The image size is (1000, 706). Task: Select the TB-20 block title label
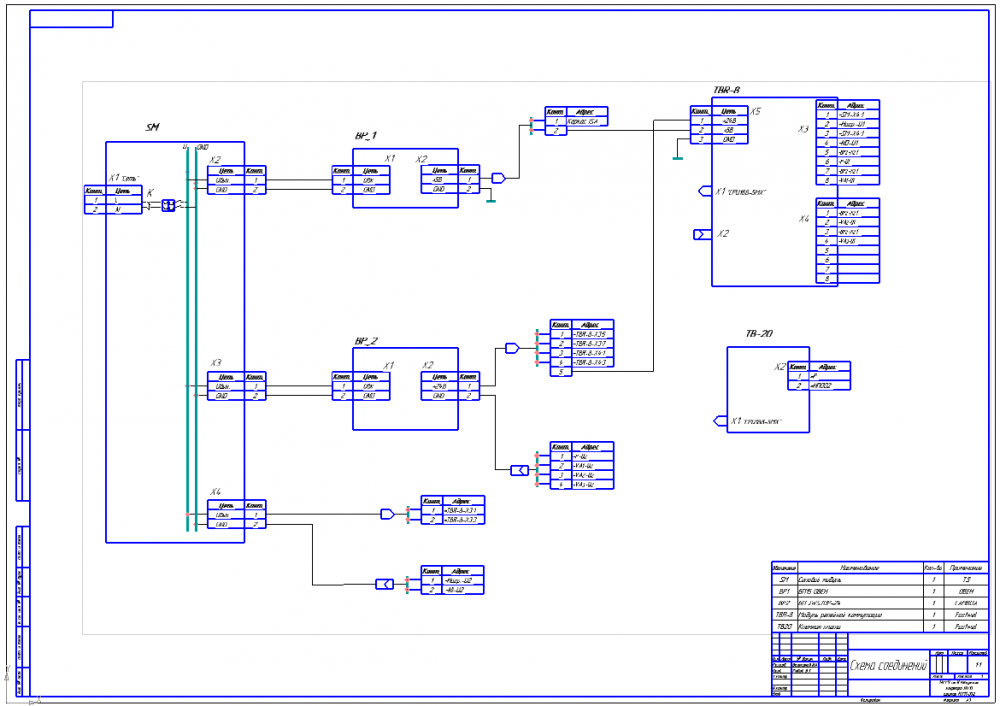tap(758, 335)
